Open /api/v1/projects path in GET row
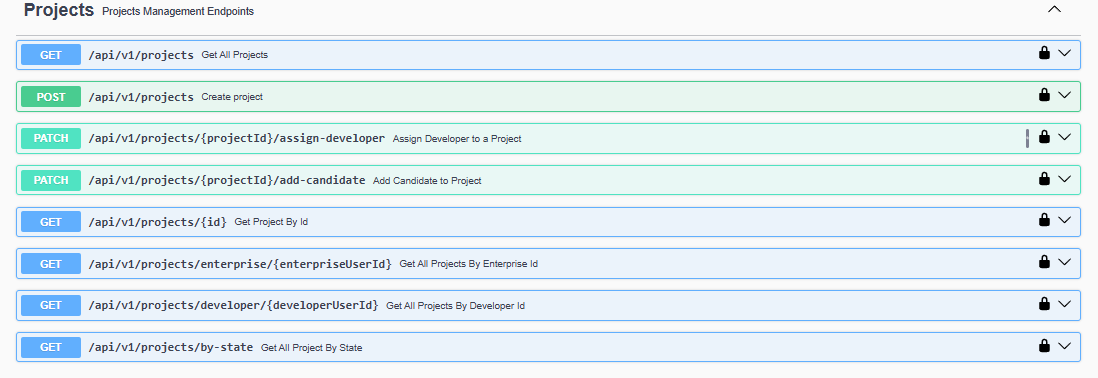Screen dimensions: 1098x378 pos(141,55)
